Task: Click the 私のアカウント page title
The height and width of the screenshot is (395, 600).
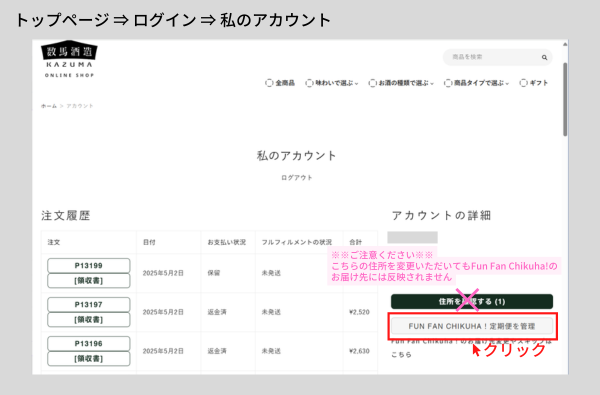Action: [x=297, y=156]
